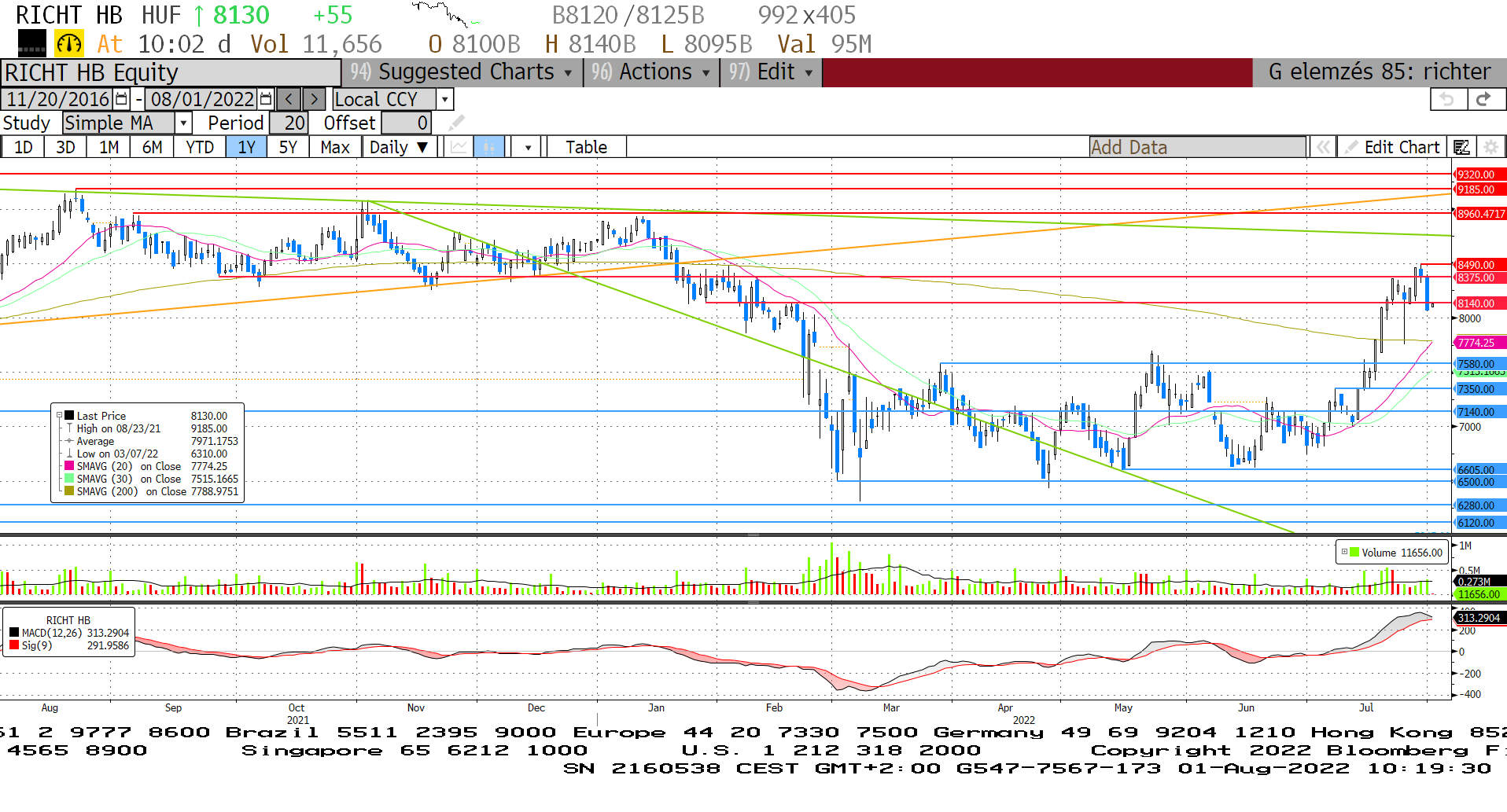Select the 1D time range
Viewport: 1507px width, 812px height.
coord(24,147)
